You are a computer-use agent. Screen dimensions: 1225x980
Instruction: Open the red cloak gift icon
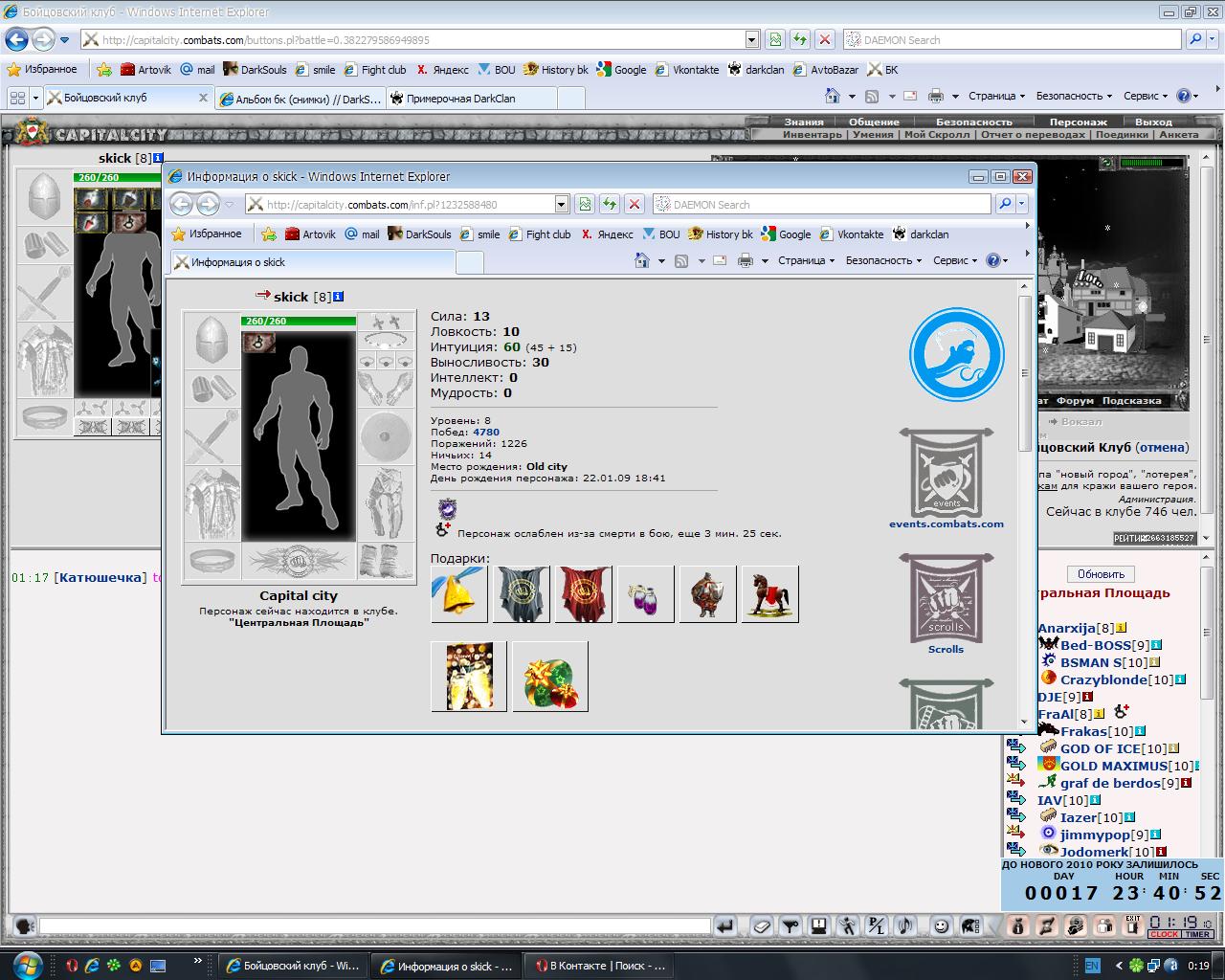tap(584, 594)
